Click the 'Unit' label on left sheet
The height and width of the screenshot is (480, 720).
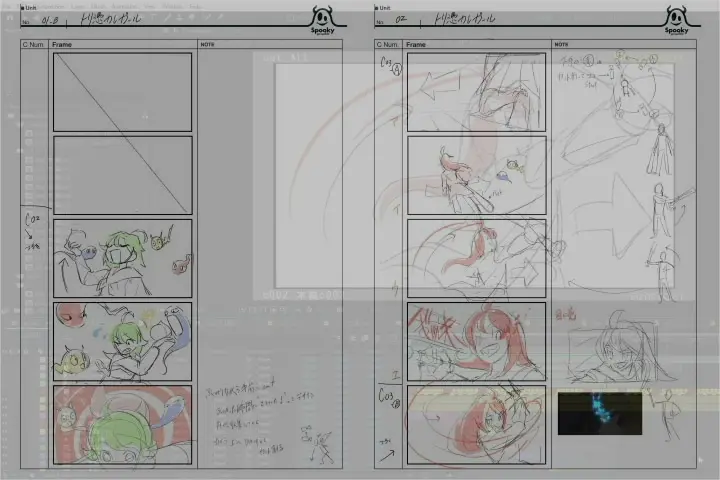click(x=30, y=8)
